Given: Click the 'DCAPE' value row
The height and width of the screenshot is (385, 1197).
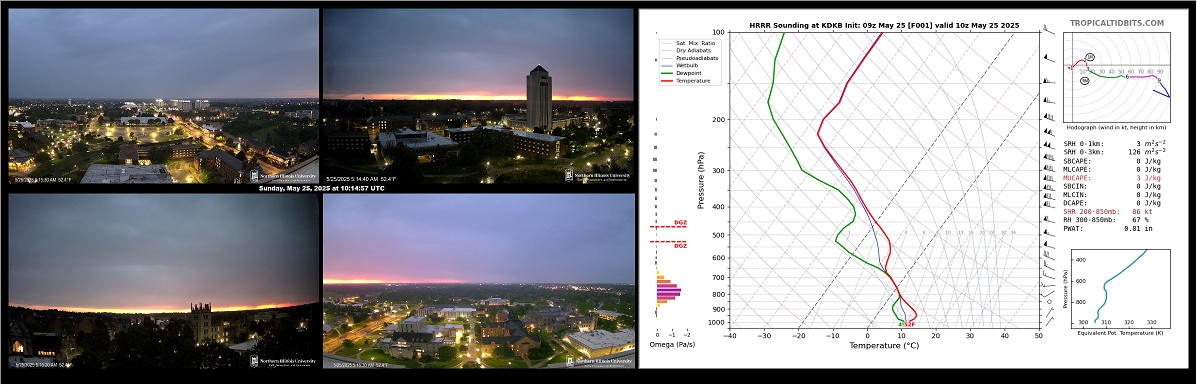Looking at the screenshot, I should point(1112,203).
